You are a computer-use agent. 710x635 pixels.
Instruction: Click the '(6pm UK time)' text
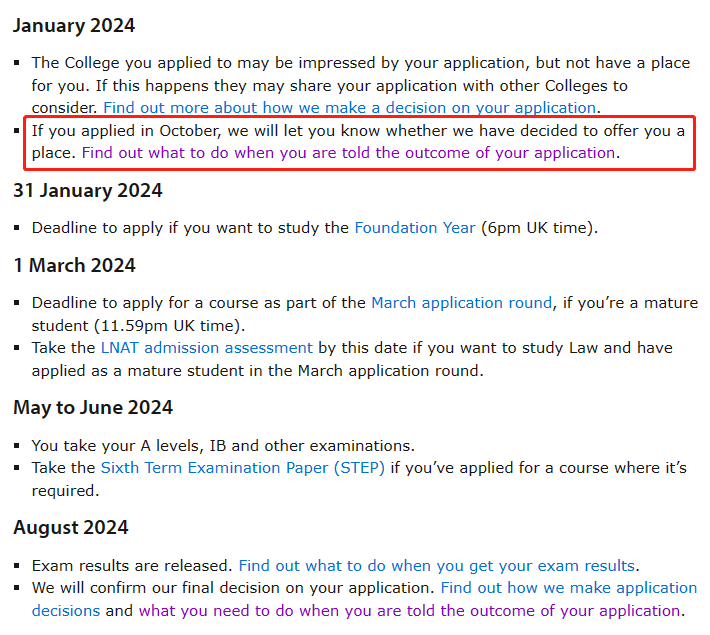(x=539, y=228)
